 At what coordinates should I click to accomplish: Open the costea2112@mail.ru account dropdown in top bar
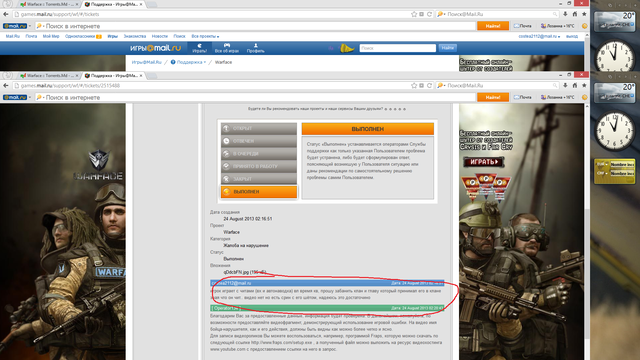(x=539, y=36)
